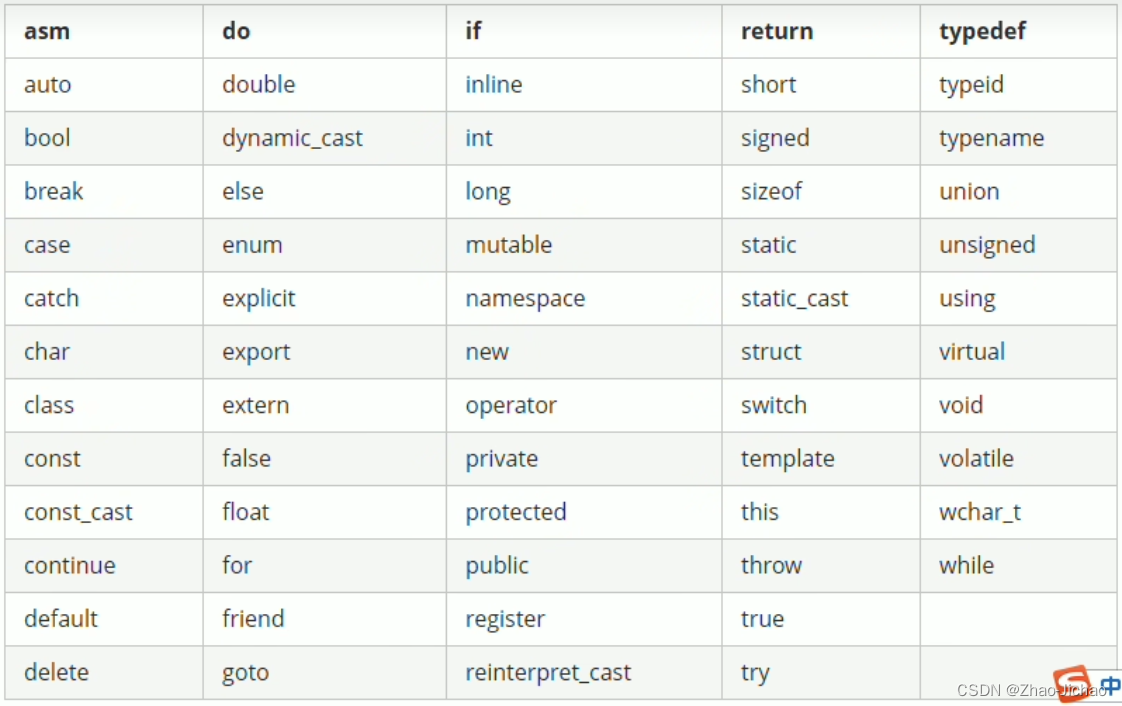
Task: Click the explicit keyword entry
Action: (259, 299)
